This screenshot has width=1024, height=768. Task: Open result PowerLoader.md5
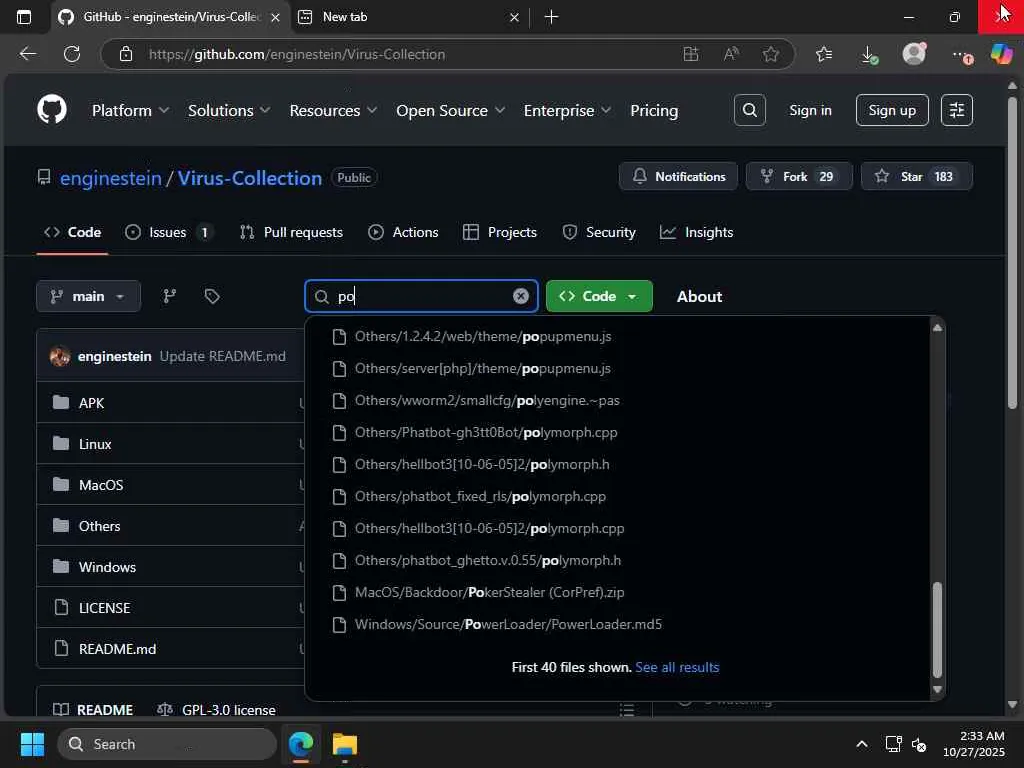coord(508,624)
